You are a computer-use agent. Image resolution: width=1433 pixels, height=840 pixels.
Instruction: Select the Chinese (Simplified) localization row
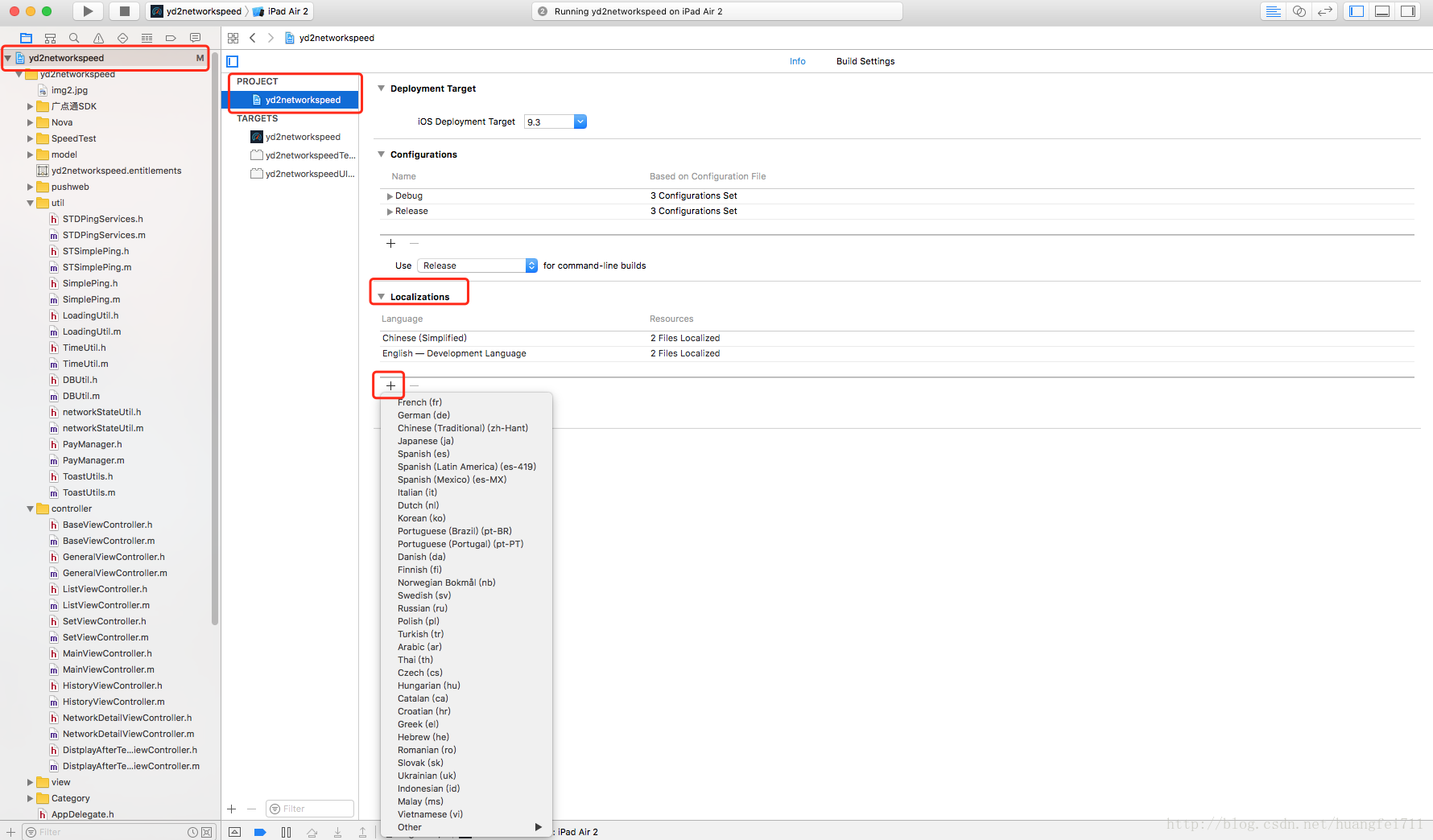[898, 338]
